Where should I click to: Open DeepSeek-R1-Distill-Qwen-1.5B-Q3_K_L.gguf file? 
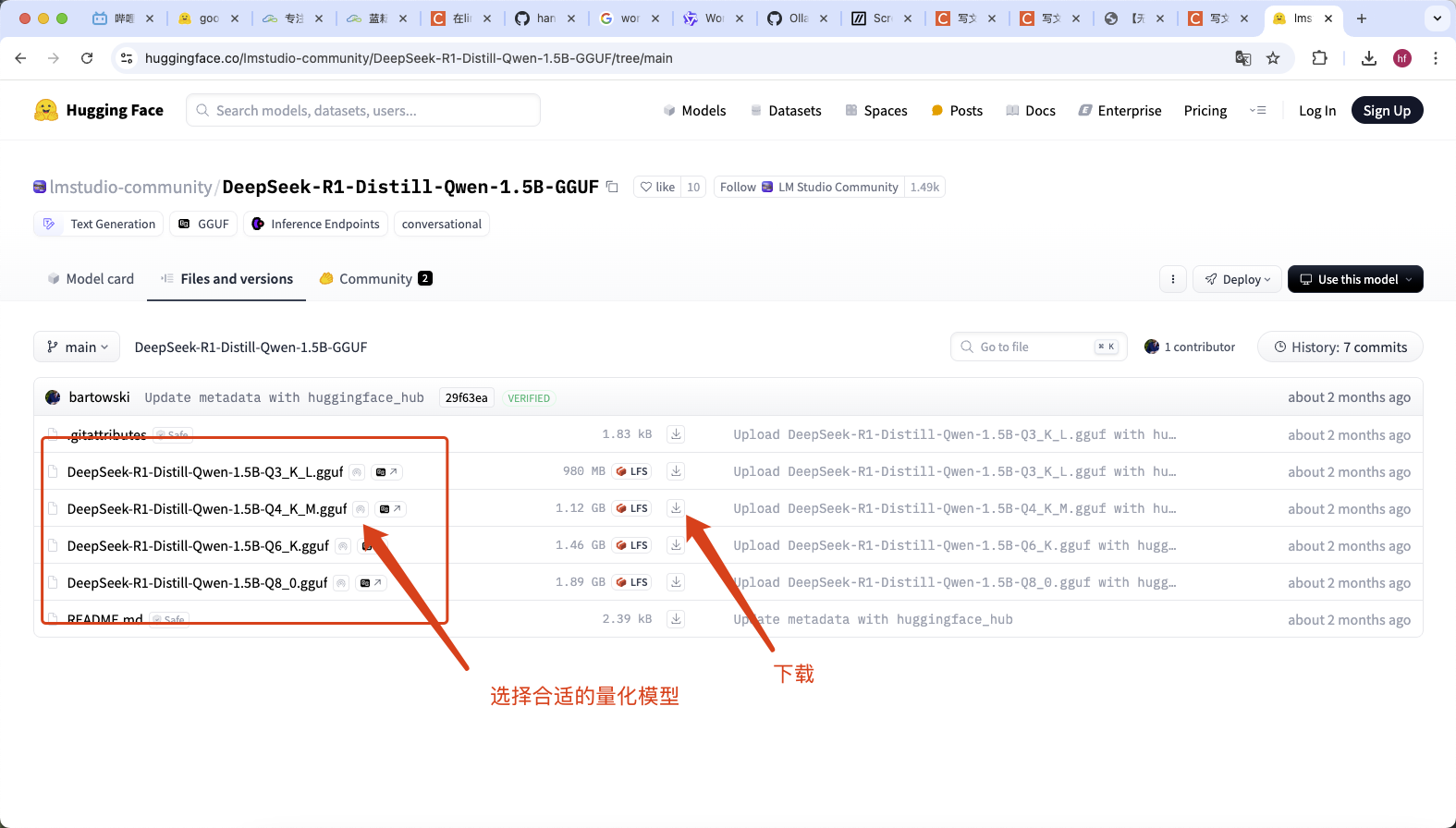(x=205, y=472)
